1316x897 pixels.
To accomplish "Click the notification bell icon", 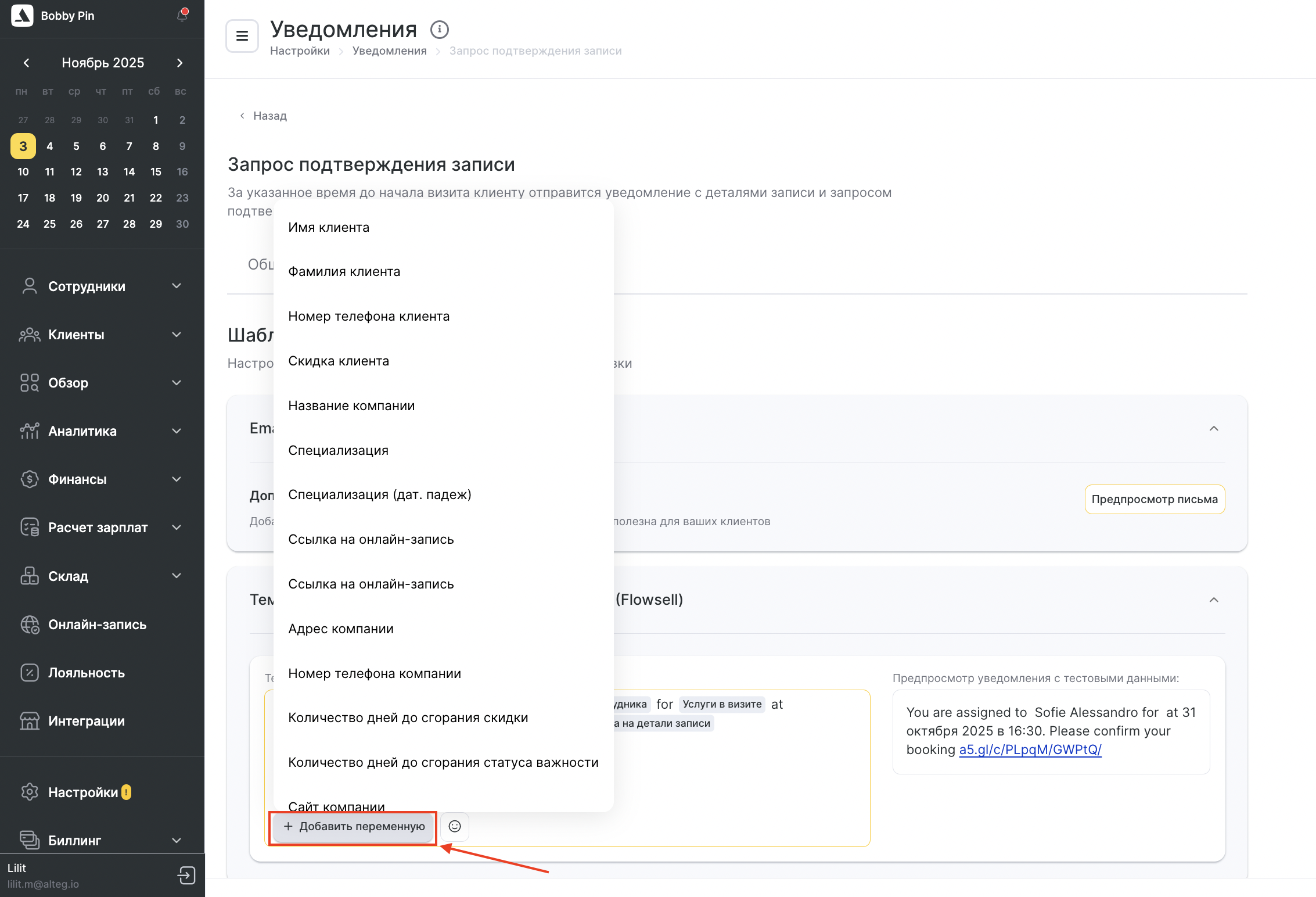I will click(x=182, y=16).
